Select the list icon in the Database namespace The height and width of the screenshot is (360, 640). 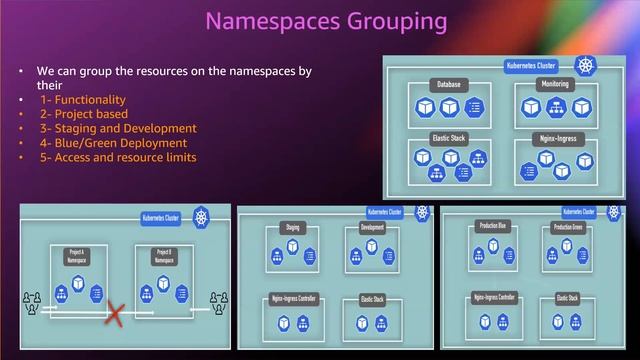pos(474,108)
